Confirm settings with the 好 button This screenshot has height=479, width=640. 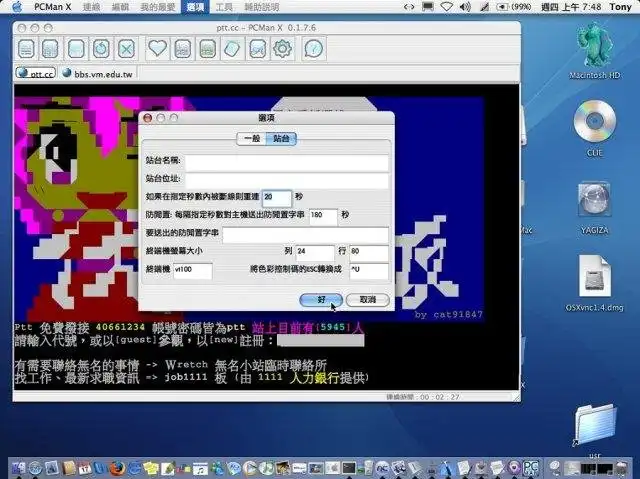click(321, 300)
